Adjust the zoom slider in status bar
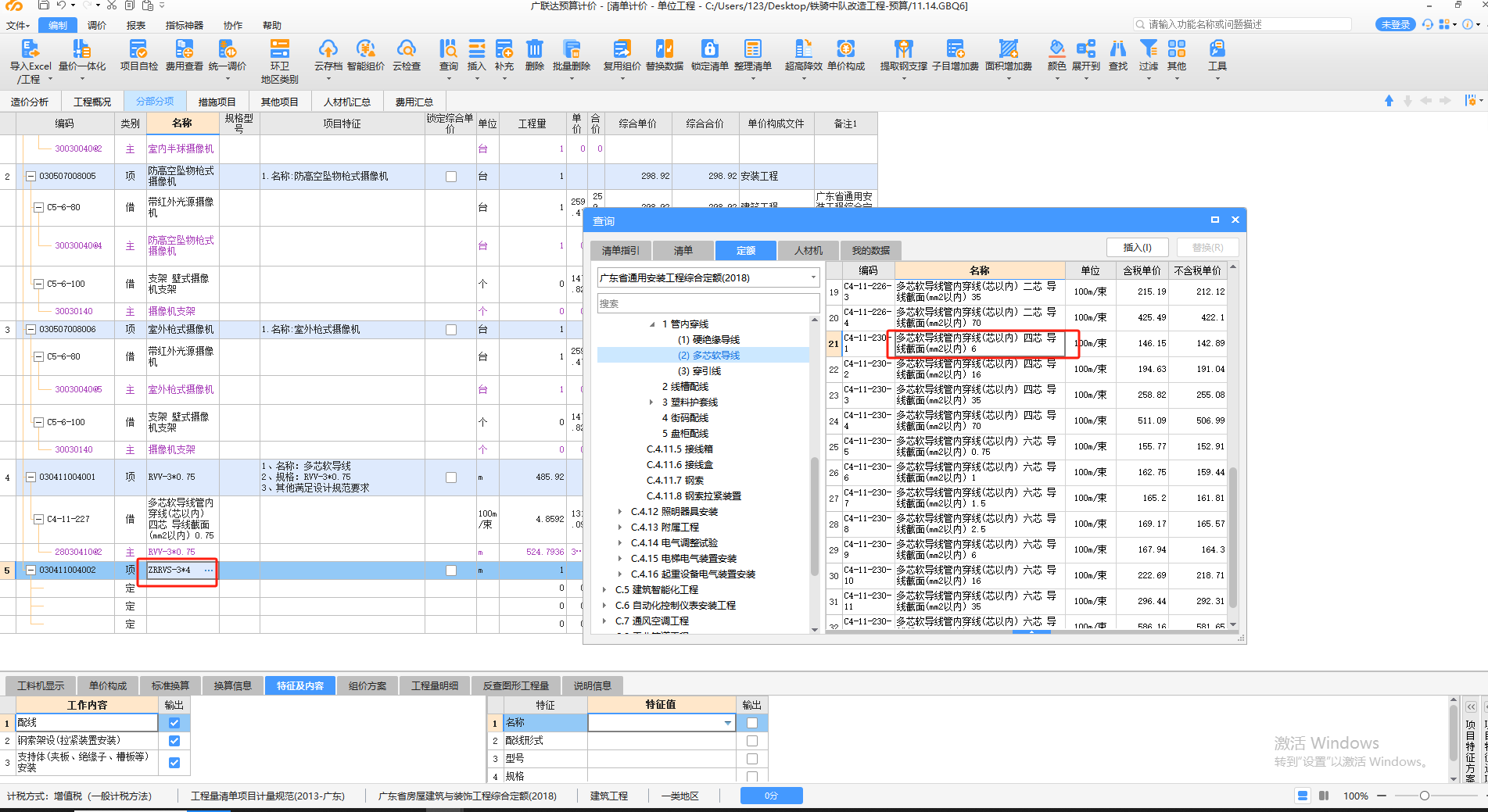The height and width of the screenshot is (812, 1488). pyautogui.click(x=1425, y=796)
